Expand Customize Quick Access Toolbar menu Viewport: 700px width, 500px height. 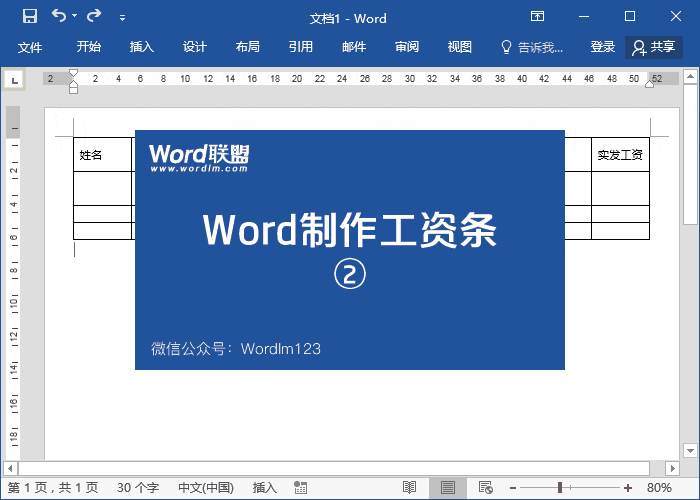[122, 18]
